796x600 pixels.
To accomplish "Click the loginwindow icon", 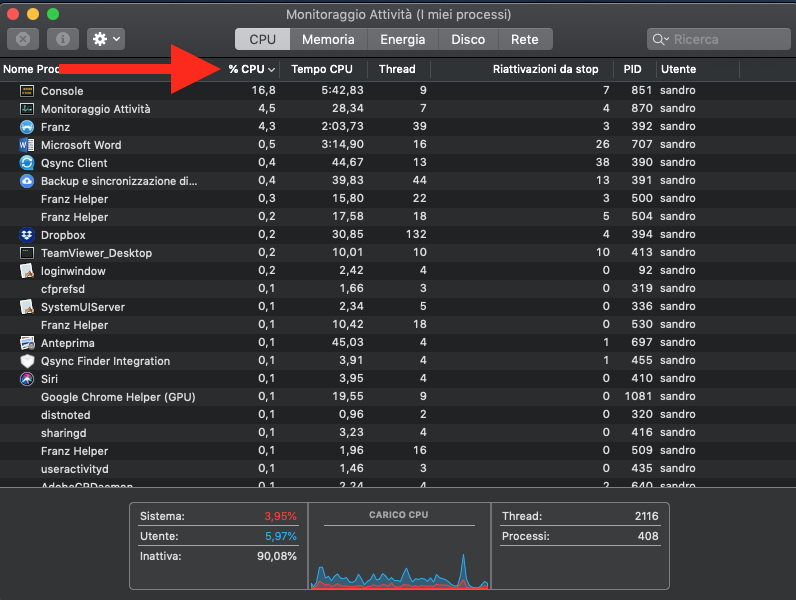I will click(26, 271).
